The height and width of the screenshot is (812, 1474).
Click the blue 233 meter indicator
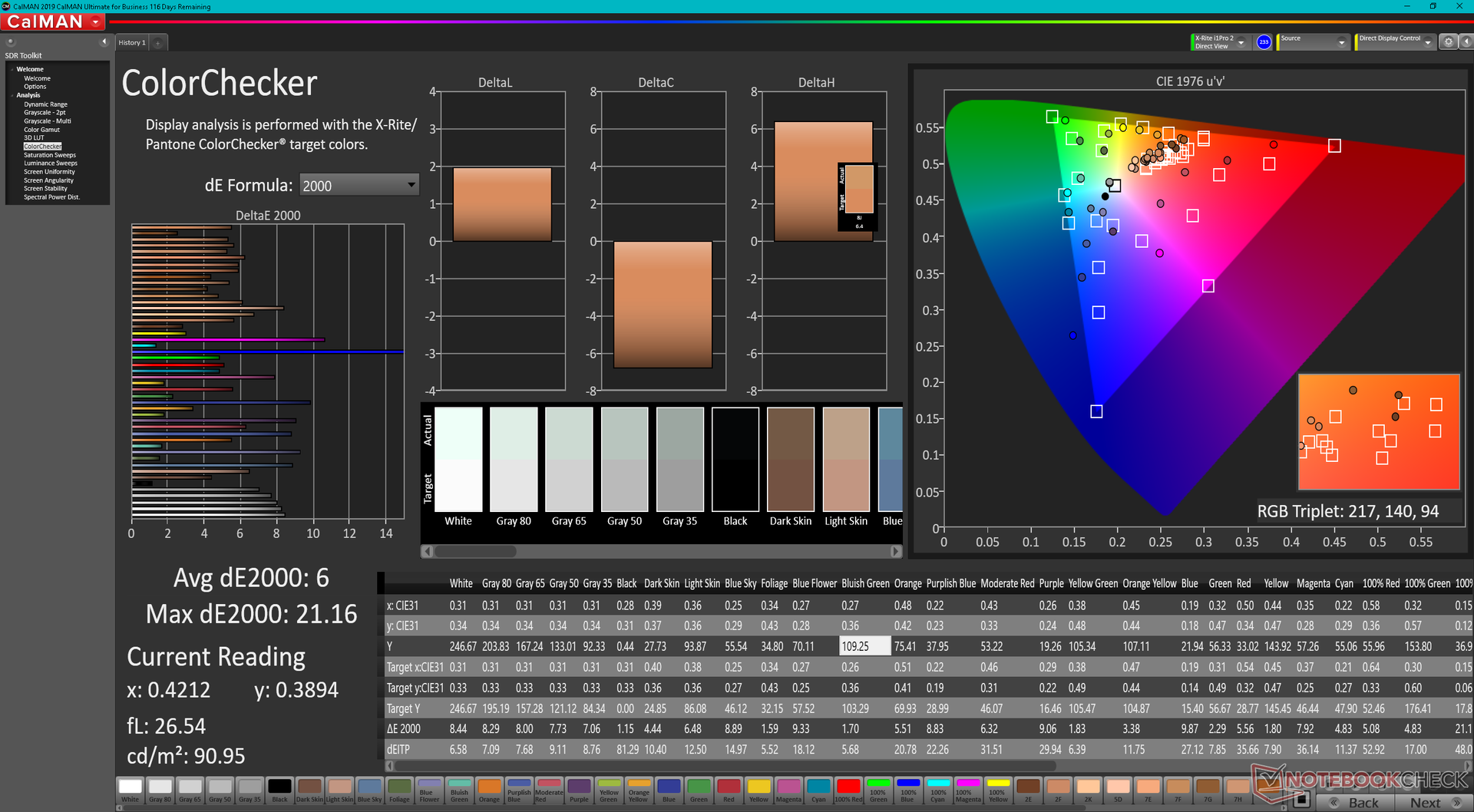point(1264,42)
